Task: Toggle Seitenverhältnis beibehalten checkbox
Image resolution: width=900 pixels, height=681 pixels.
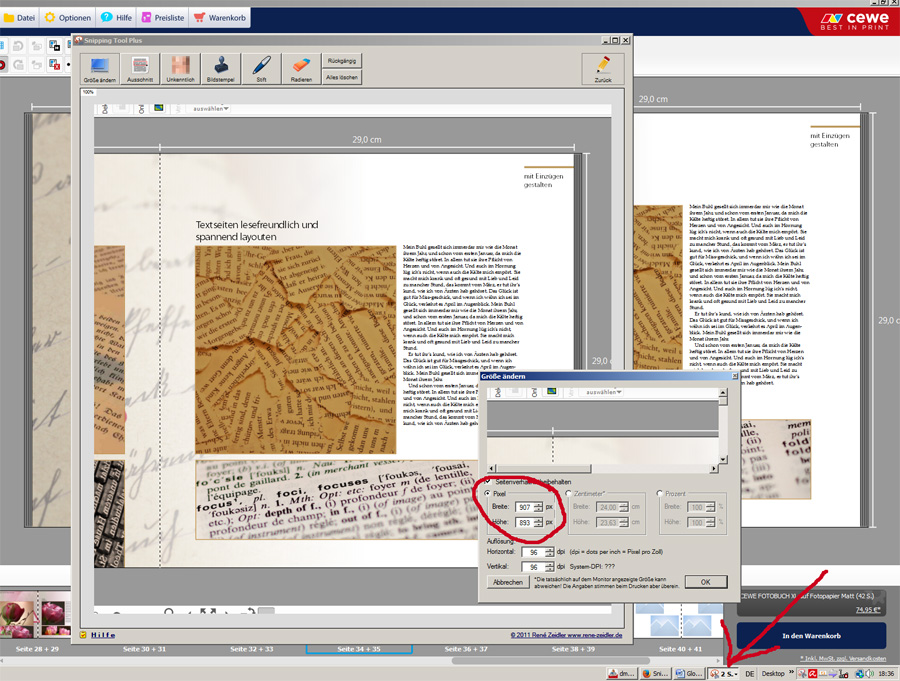Action: [489, 482]
